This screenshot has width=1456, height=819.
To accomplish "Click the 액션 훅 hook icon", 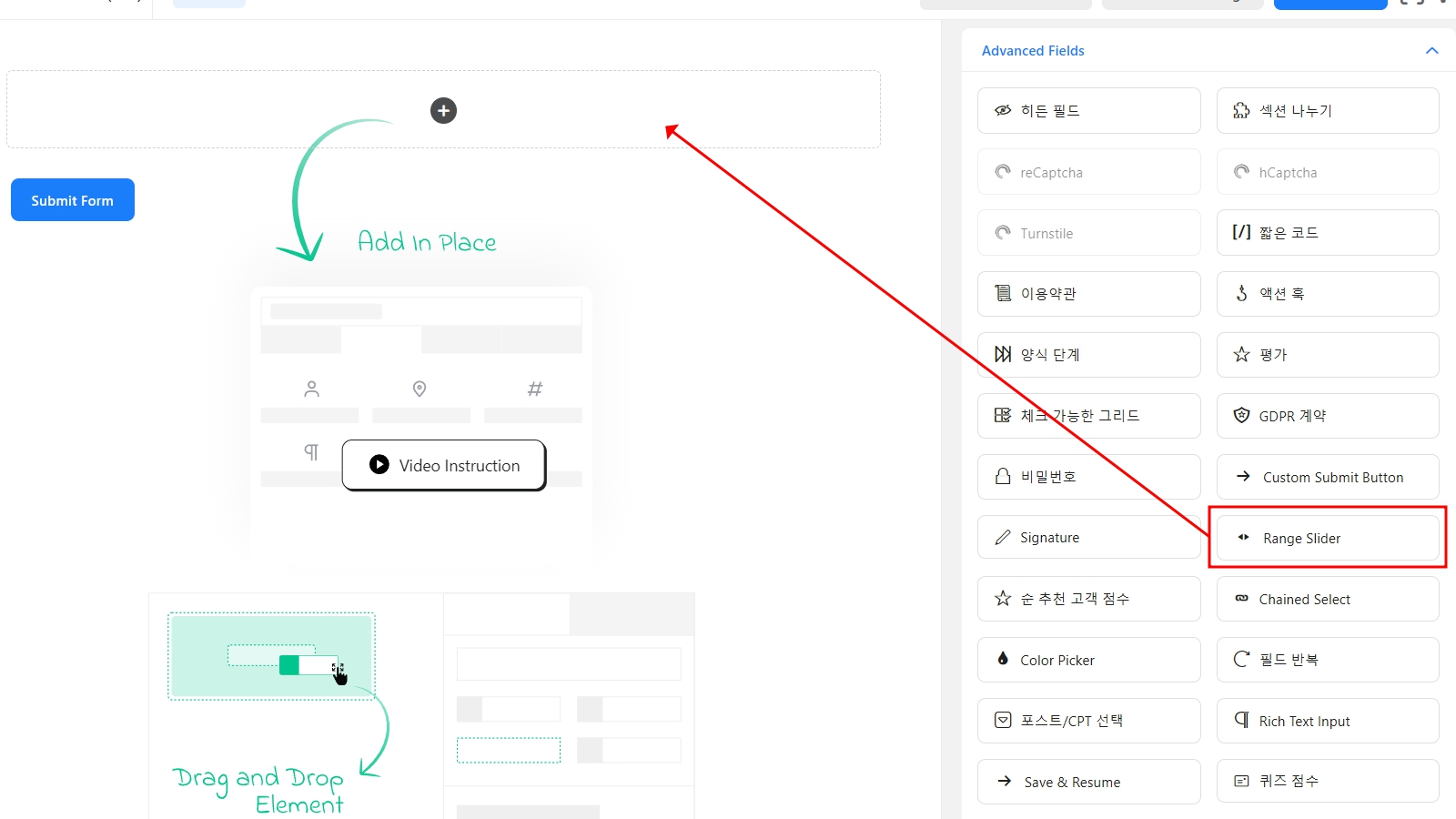I will click(x=1241, y=293).
